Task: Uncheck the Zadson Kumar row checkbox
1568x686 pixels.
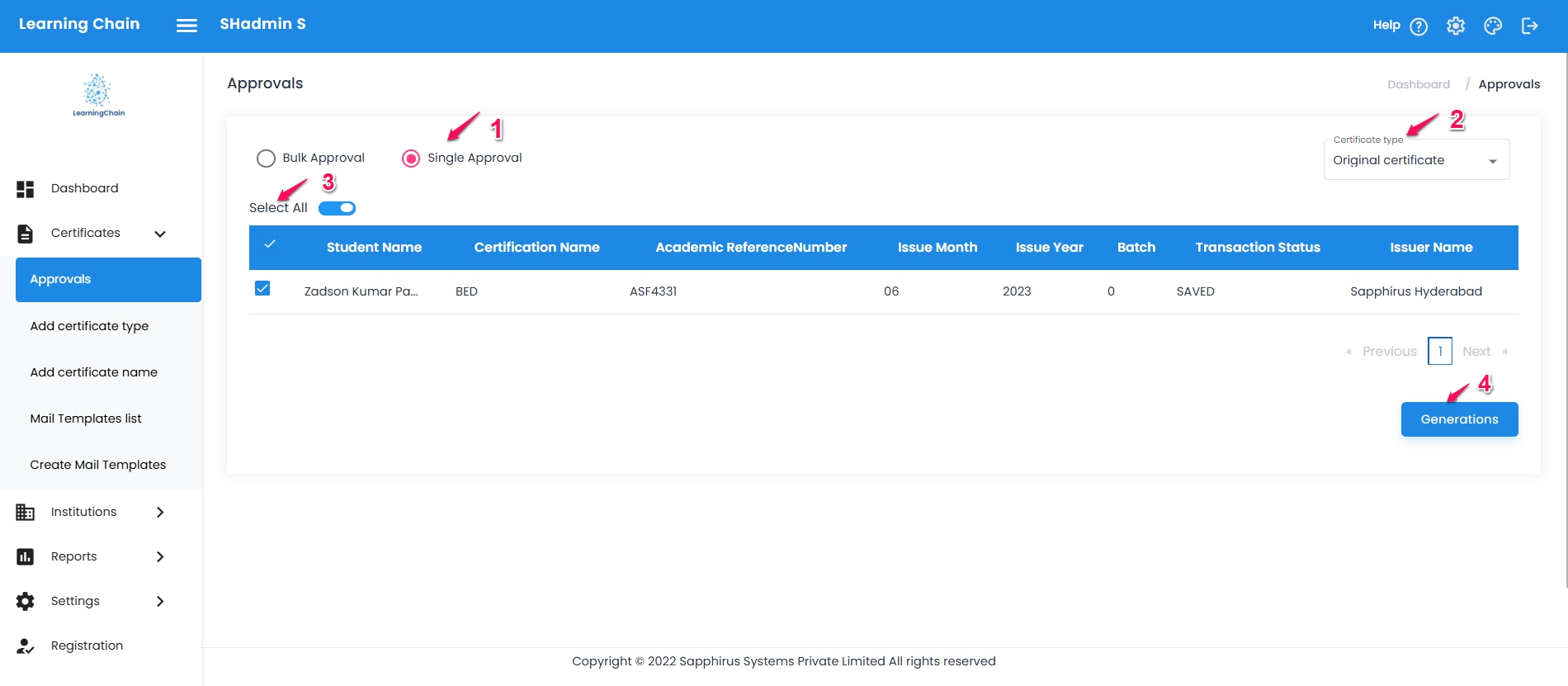Action: coord(262,288)
